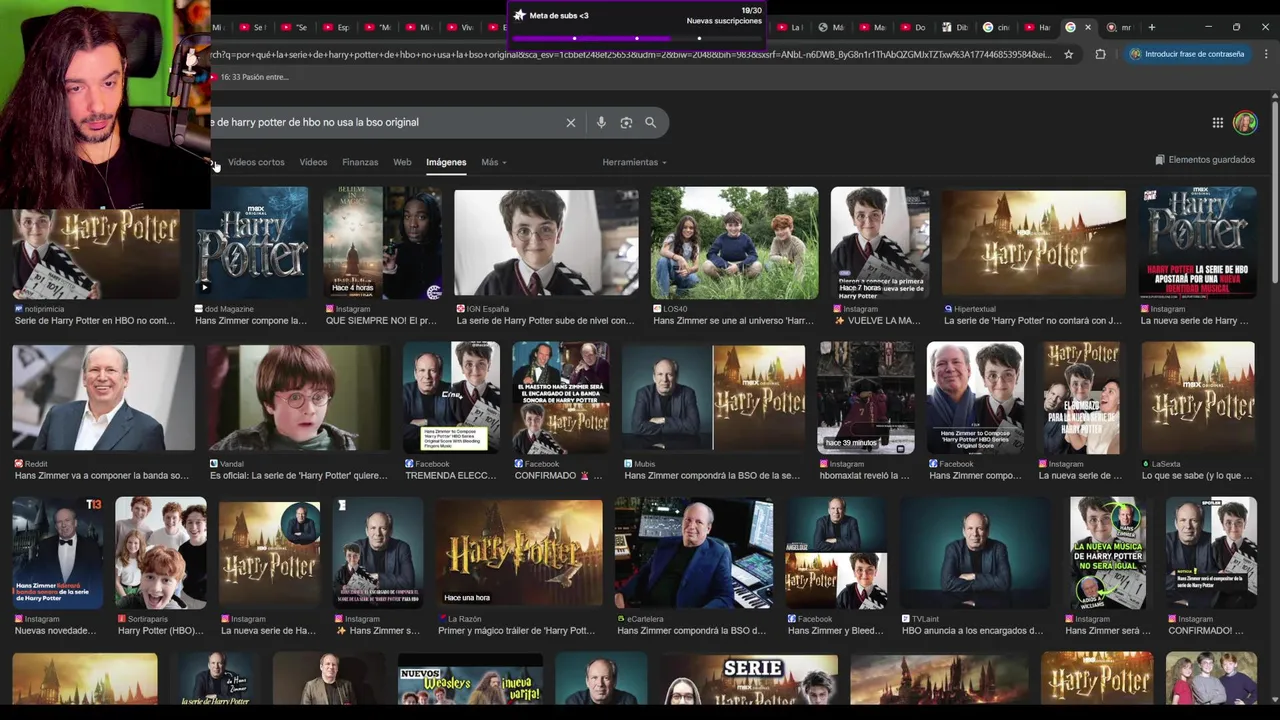Click the Sortiraparis source favicon
Screen dimensions: 1280x720
coord(122,619)
